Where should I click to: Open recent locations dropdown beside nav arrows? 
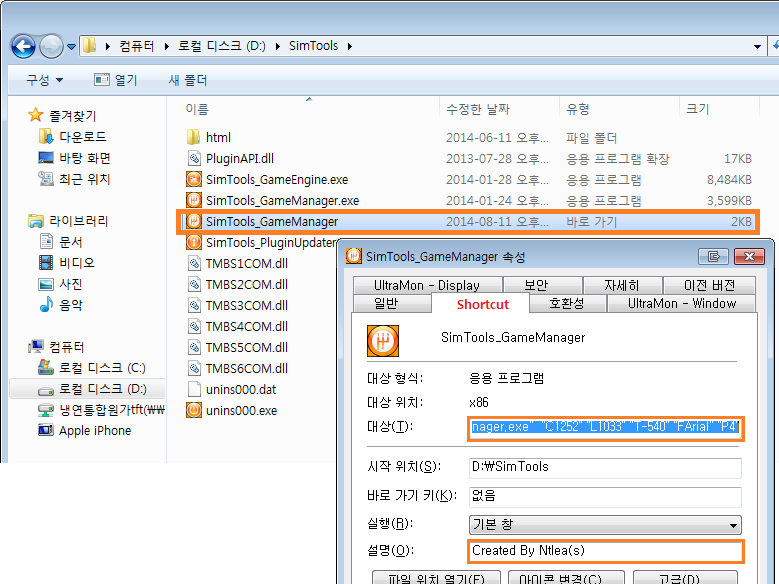pyautogui.click(x=72, y=47)
